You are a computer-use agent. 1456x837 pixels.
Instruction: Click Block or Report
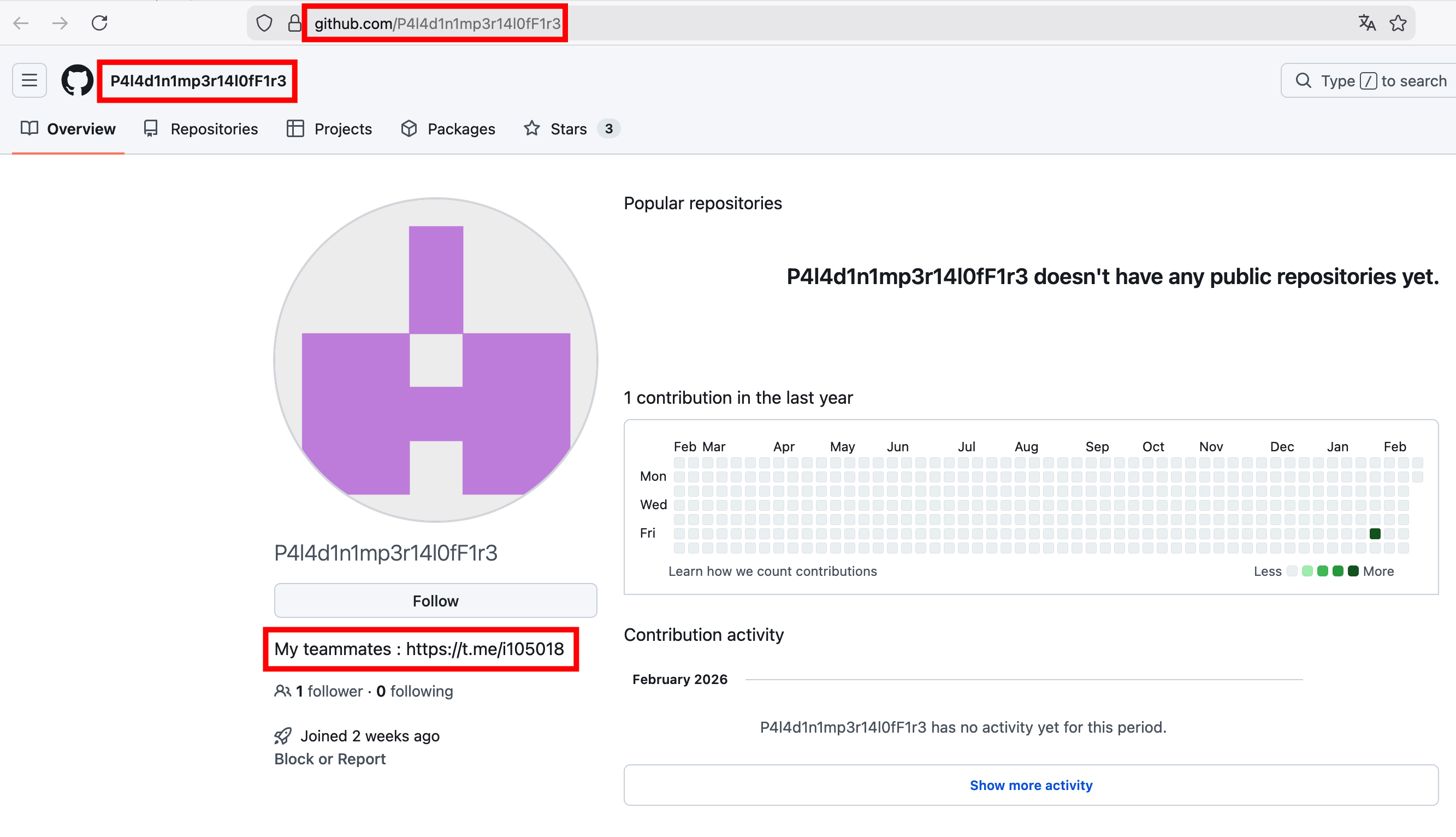(329, 759)
